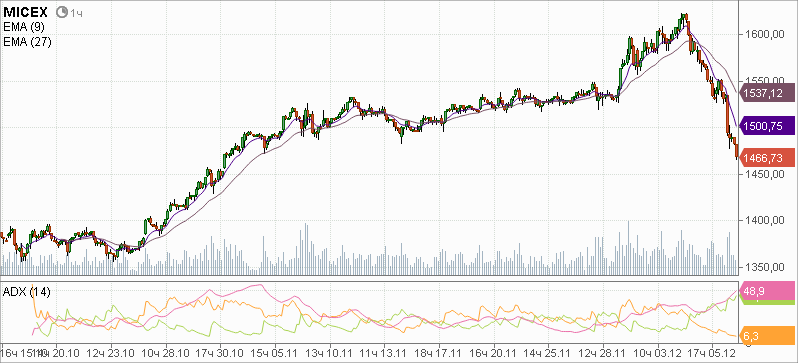798x363 pixels.
Task: Click the 1466,73 red last-price tag
Action: pos(768,157)
